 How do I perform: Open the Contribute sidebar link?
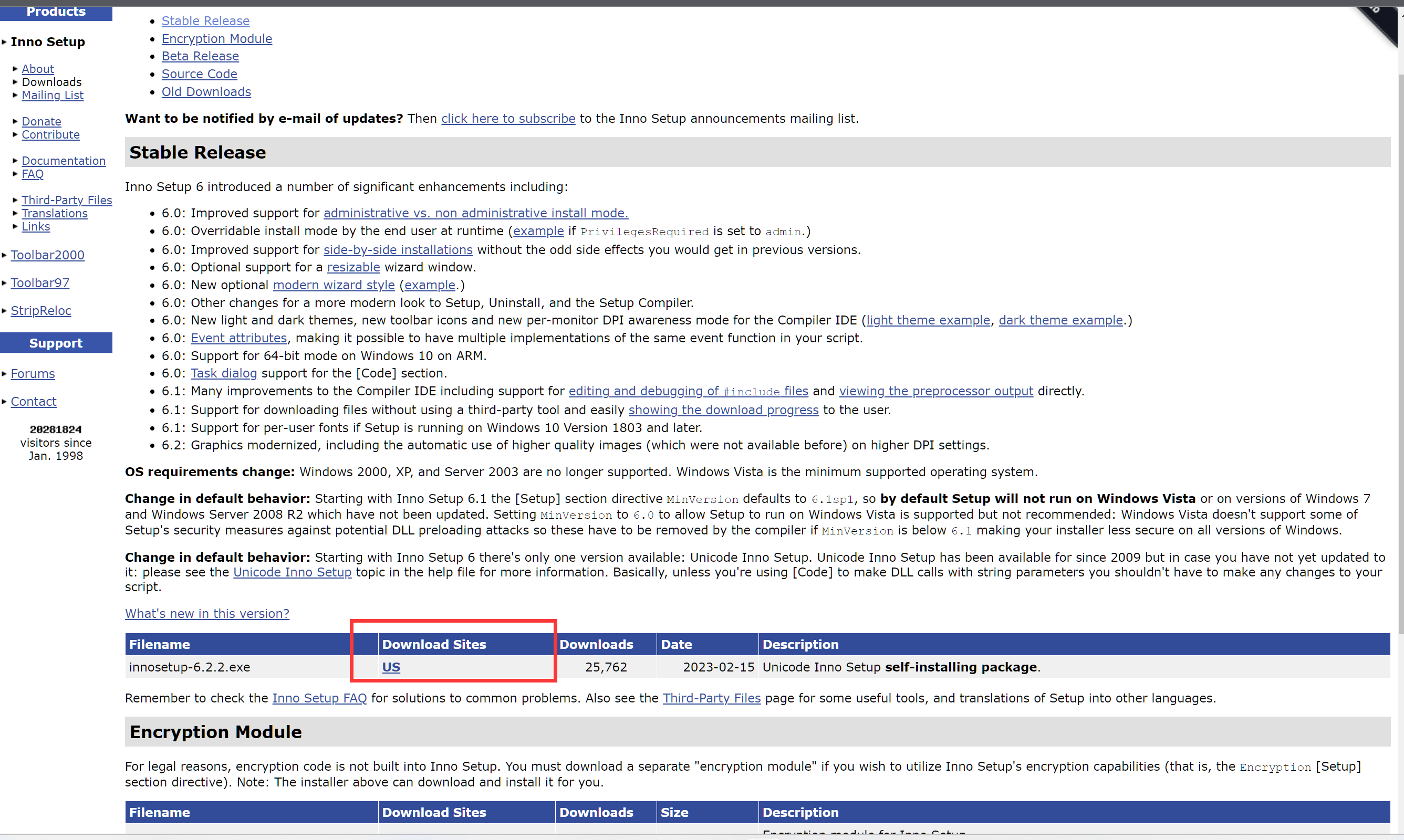tap(51, 135)
